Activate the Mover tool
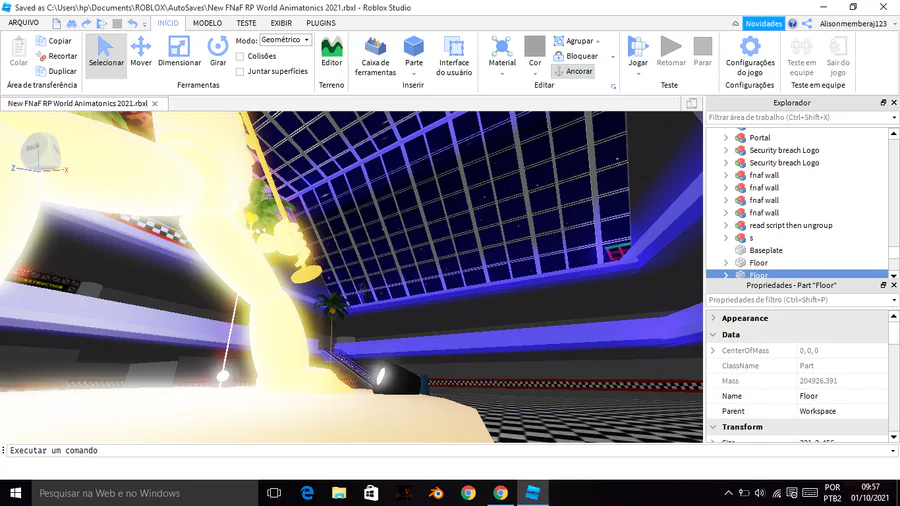This screenshot has width=900, height=506. point(141,52)
